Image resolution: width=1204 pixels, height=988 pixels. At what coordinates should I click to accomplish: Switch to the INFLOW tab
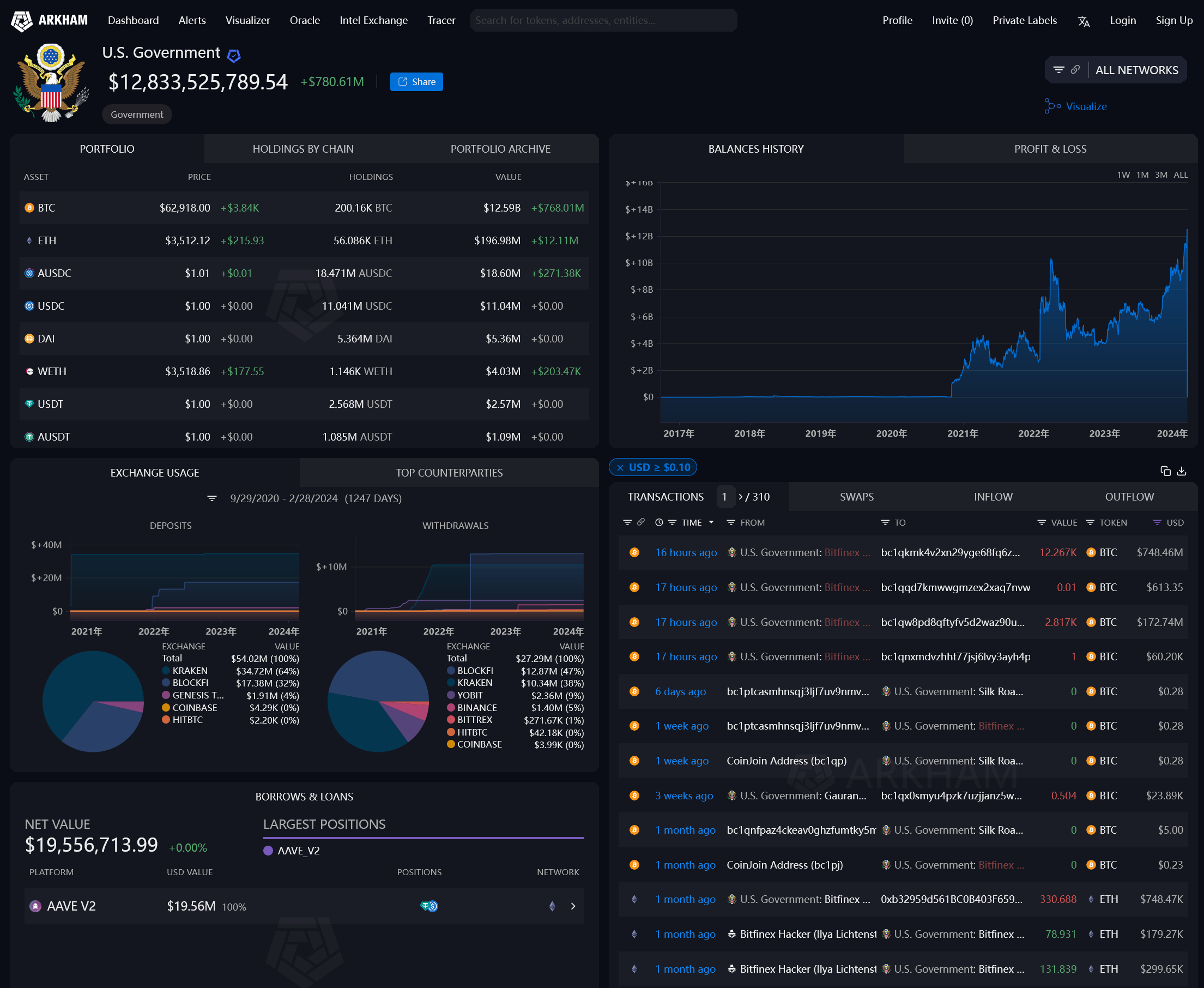click(993, 496)
